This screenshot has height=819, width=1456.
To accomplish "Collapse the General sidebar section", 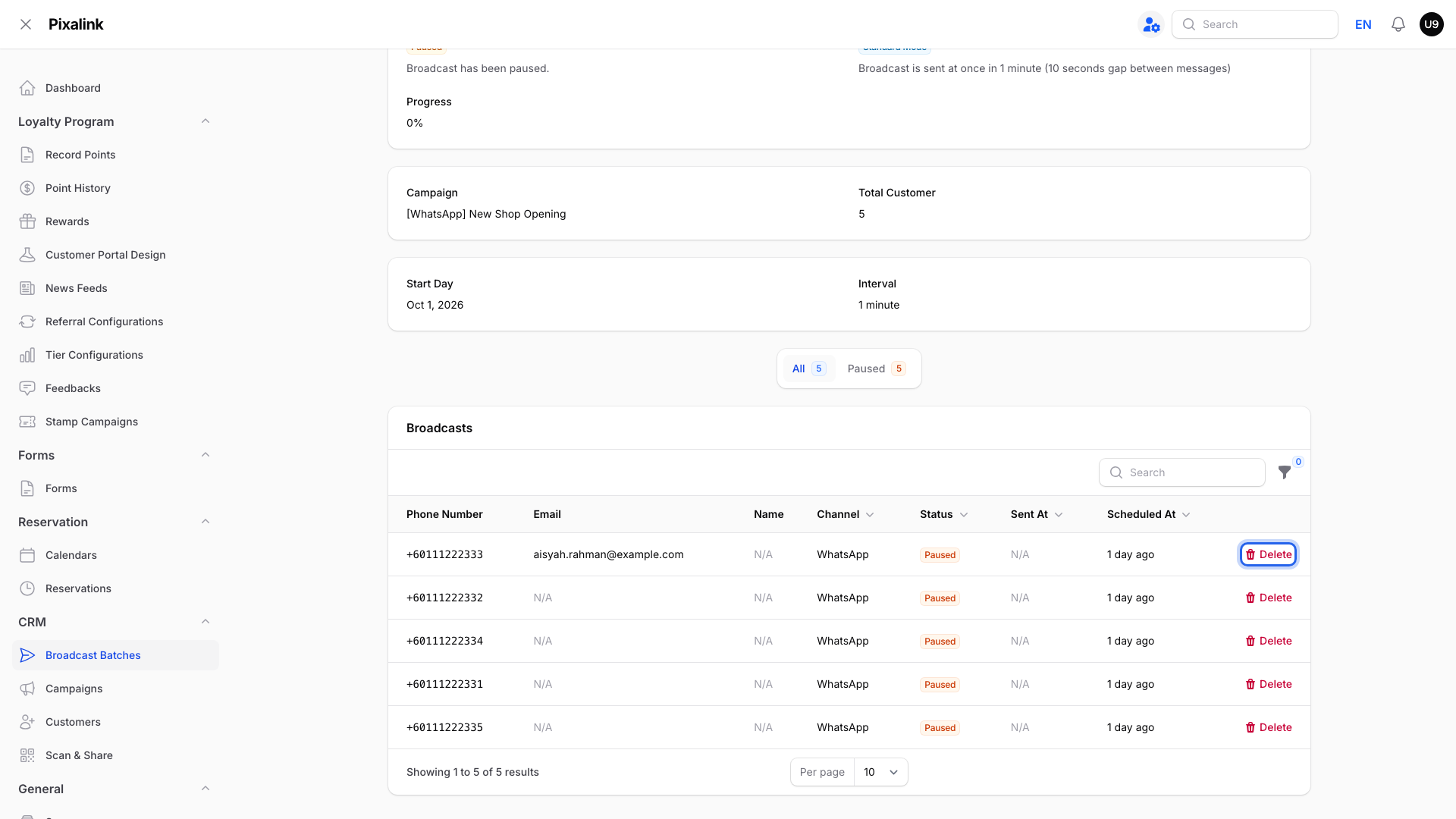I will (x=206, y=789).
